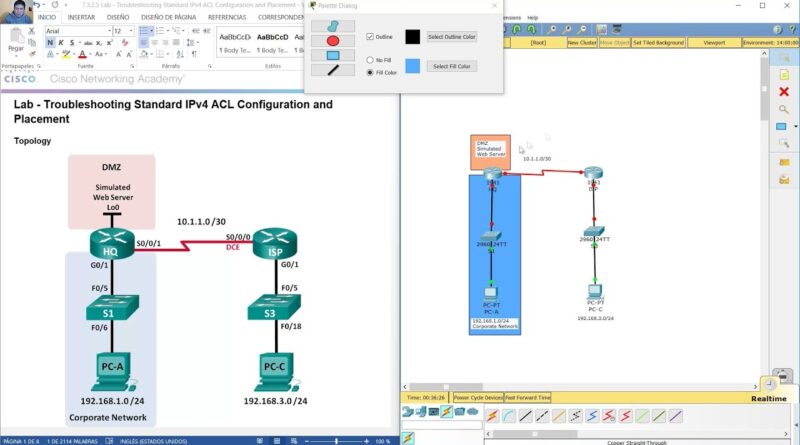Toggle strikethrough (abc) formatting
The height and width of the screenshot is (445, 800).
88,43
